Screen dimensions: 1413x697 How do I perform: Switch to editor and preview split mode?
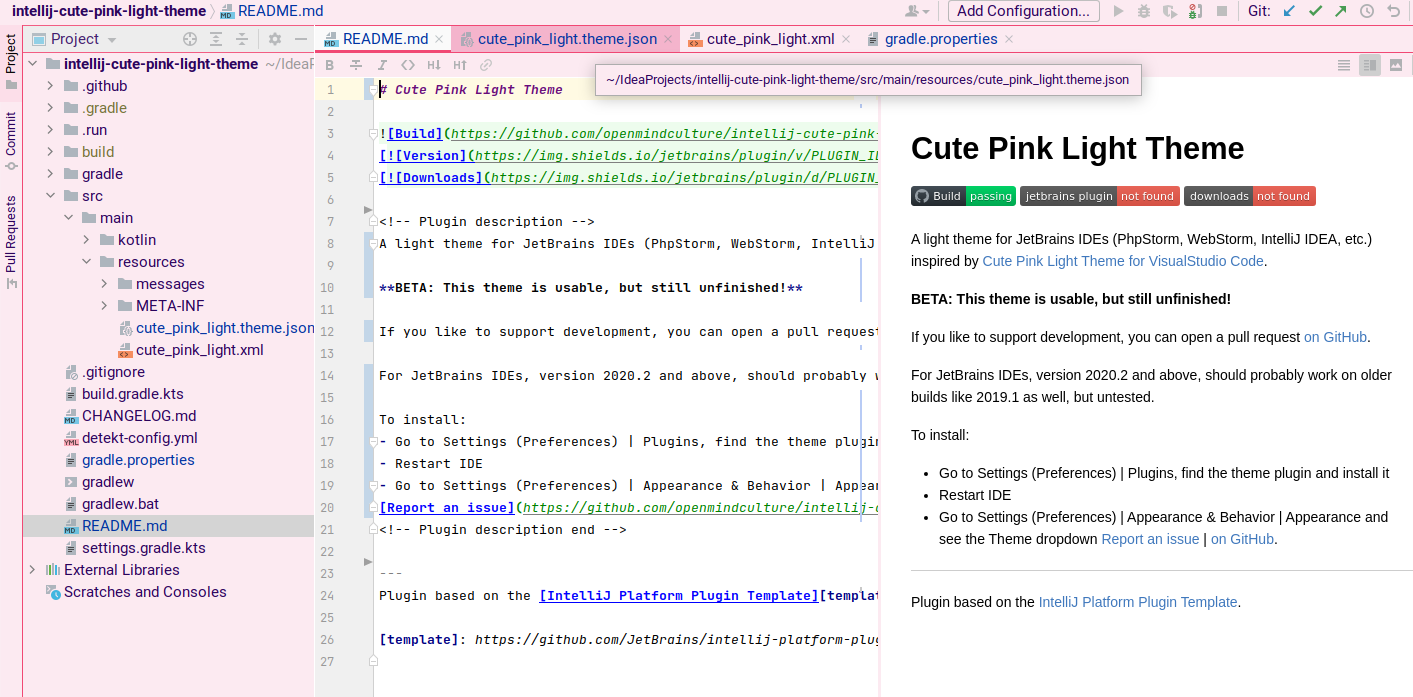point(1370,65)
